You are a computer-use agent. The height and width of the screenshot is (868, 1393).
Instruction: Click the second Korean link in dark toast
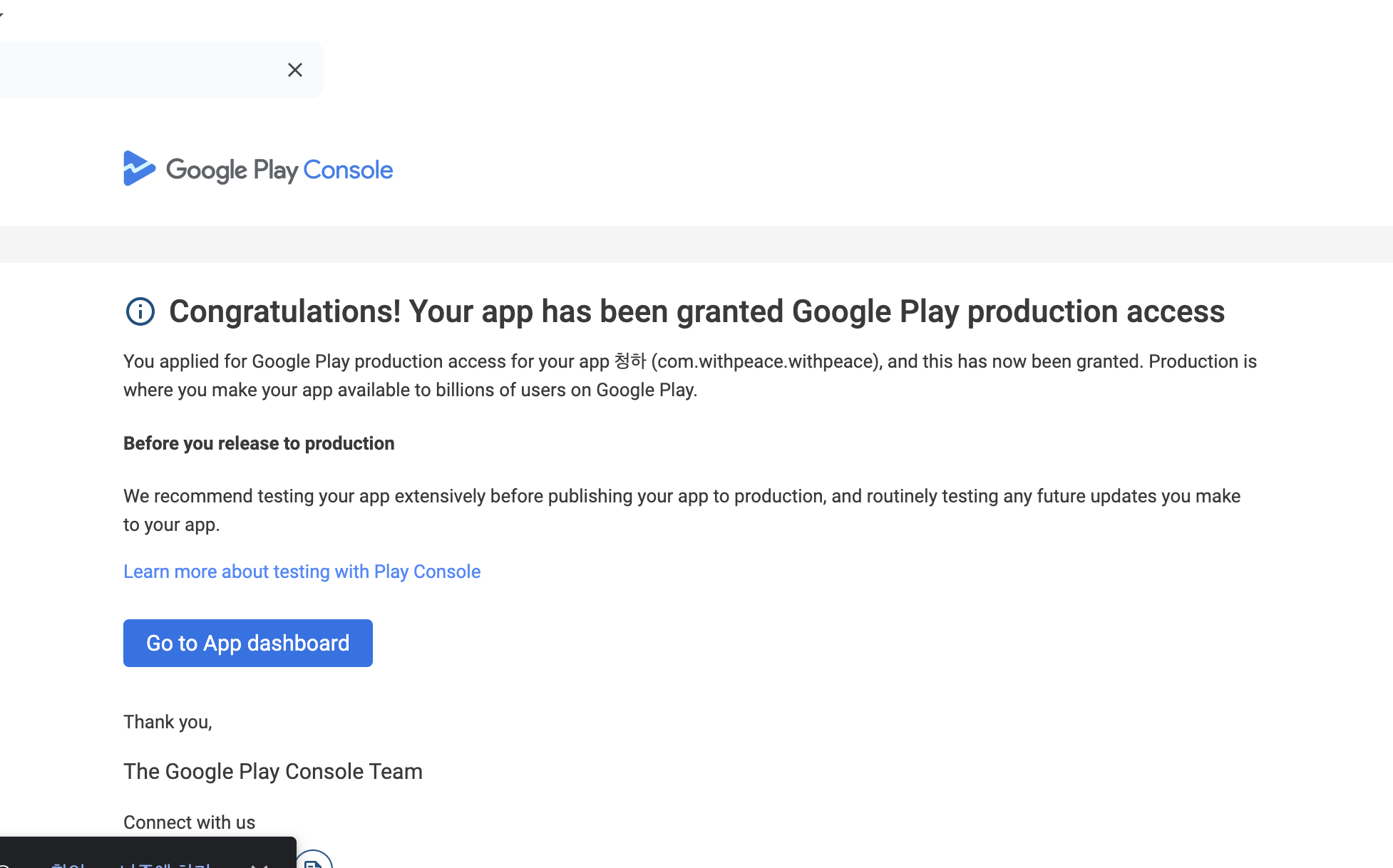coord(165,864)
